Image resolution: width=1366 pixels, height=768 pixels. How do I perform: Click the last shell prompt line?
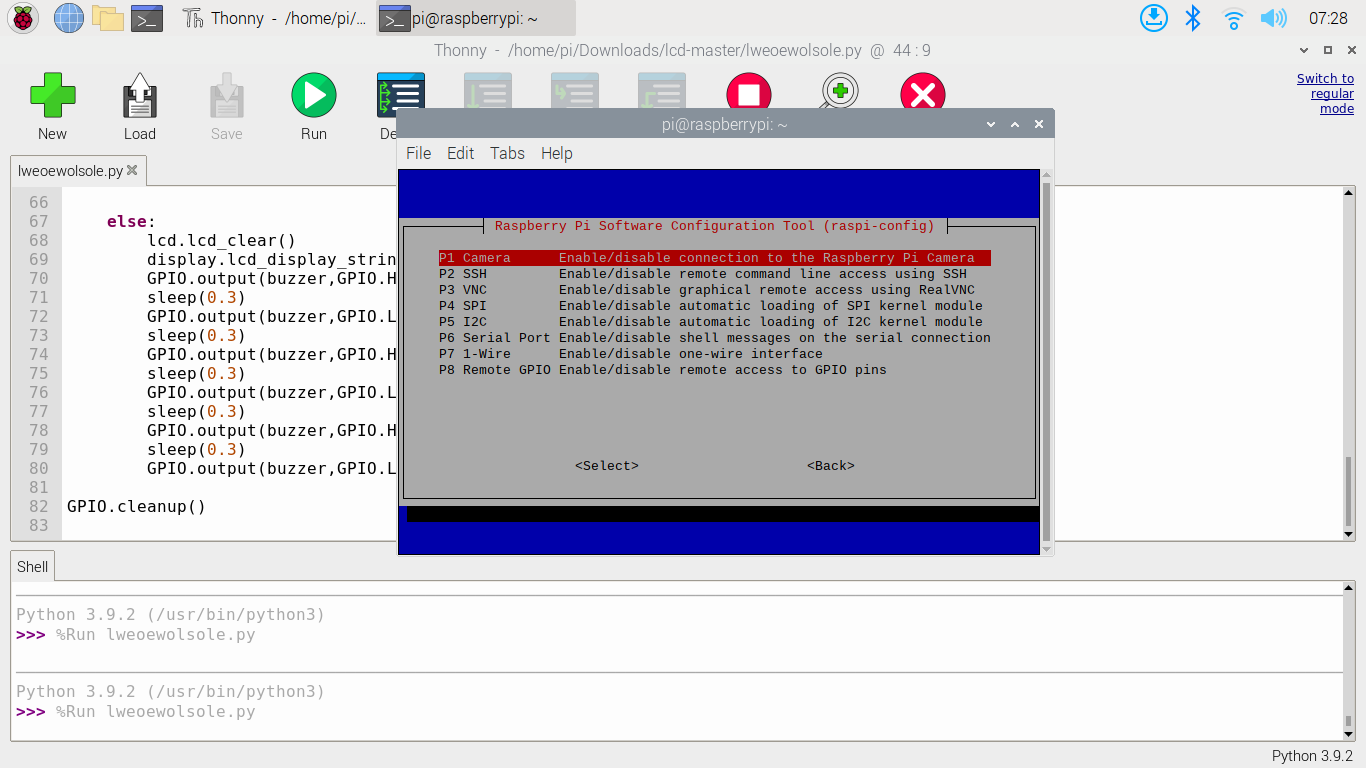(x=135, y=712)
